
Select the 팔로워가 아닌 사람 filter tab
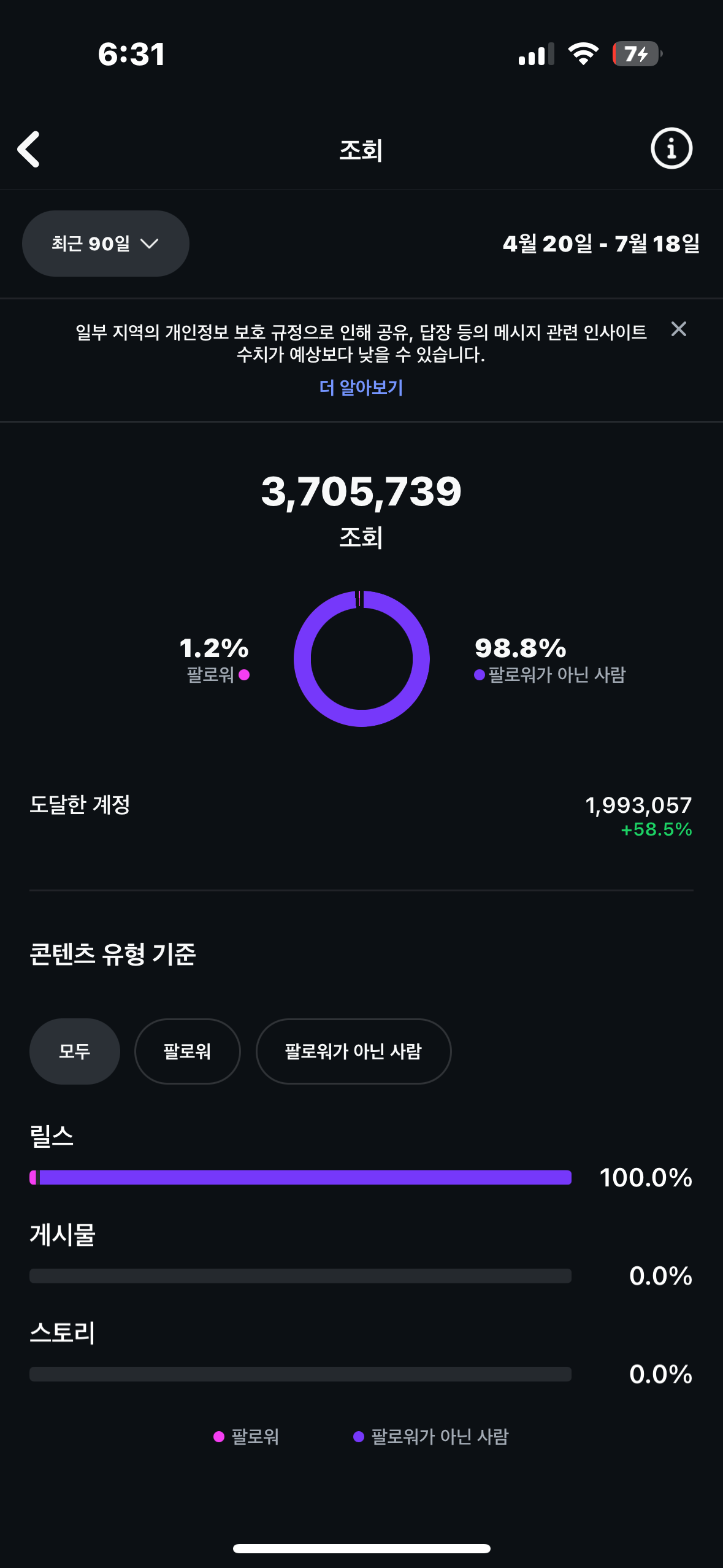(353, 1051)
